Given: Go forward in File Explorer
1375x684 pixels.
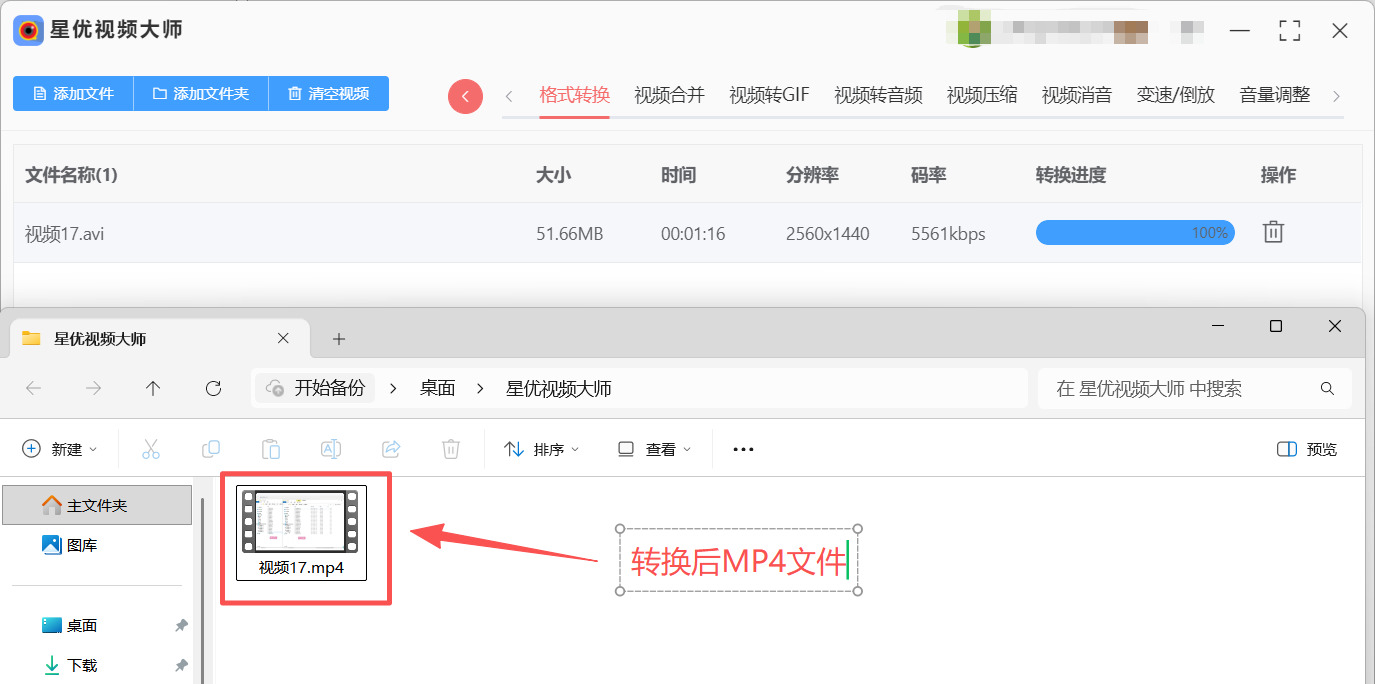Looking at the screenshot, I should 94,389.
